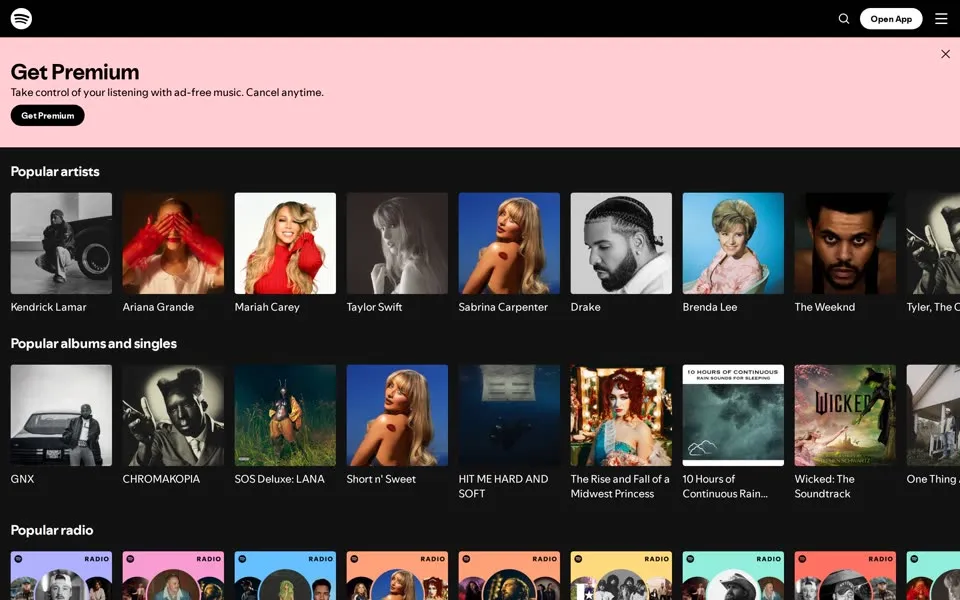Select the Kendrick Lamar name label
The image size is (960, 600).
[x=48, y=307]
